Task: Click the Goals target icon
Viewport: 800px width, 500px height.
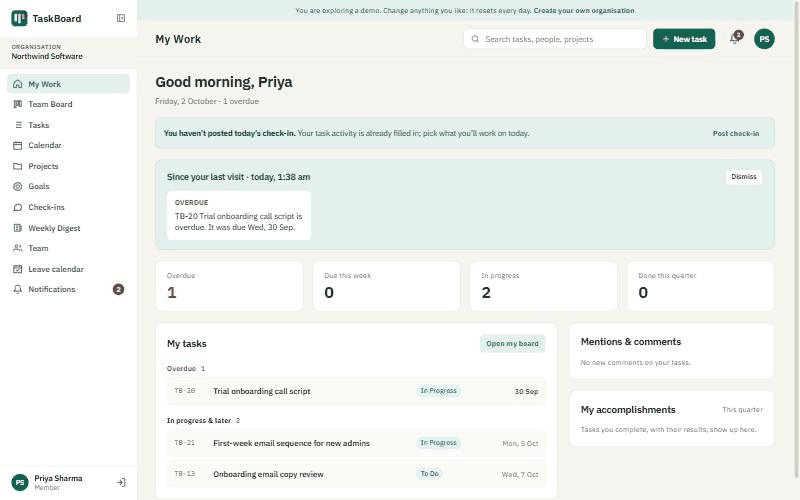Action: click(18, 187)
